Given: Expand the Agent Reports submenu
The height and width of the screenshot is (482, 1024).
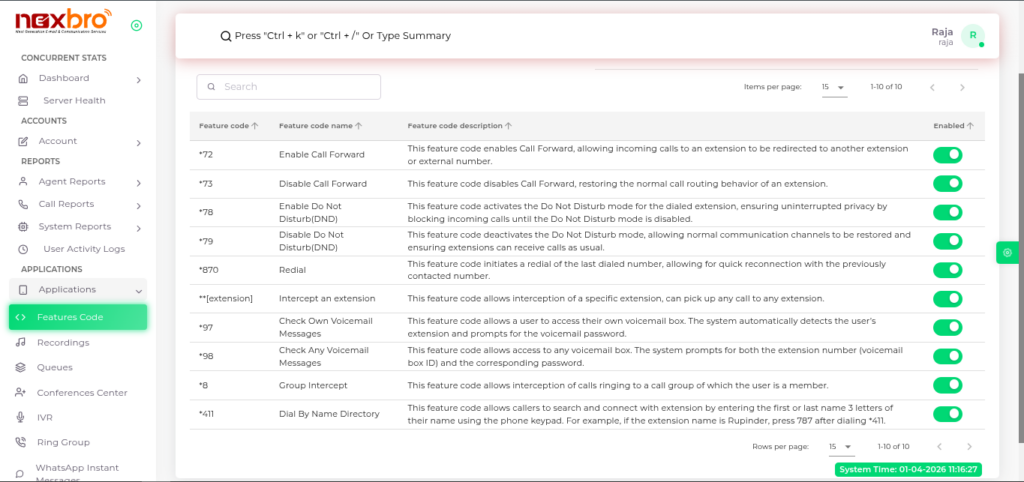Looking at the screenshot, I should point(138,182).
